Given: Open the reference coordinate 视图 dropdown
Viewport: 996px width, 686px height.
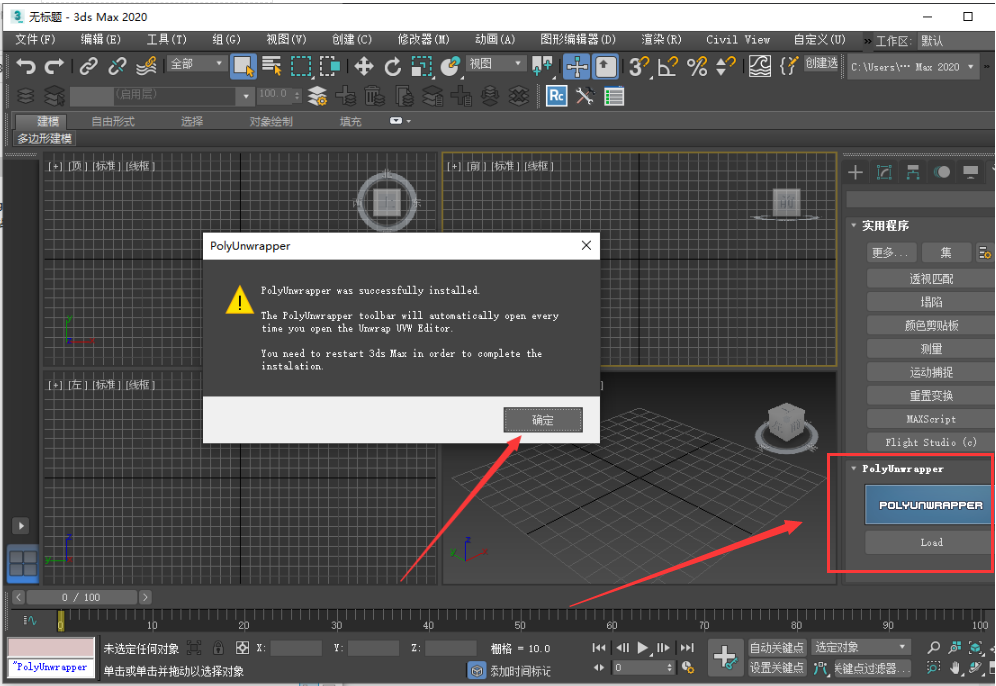Looking at the screenshot, I should point(496,63).
